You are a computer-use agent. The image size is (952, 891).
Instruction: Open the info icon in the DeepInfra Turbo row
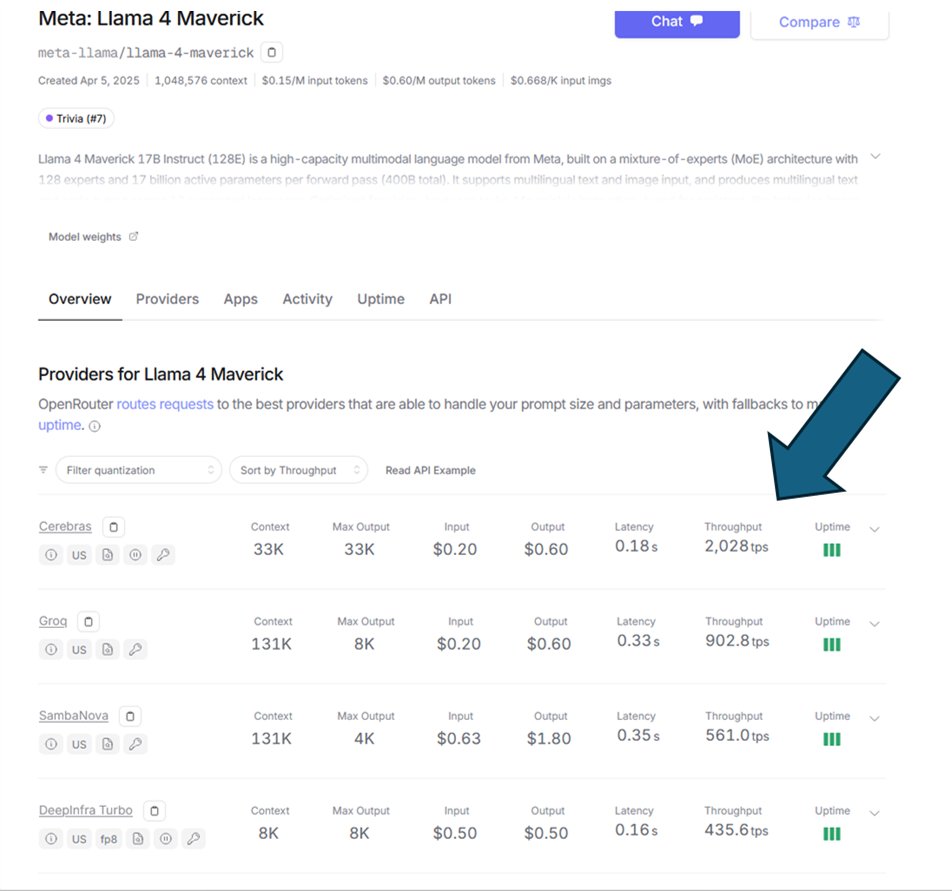[x=51, y=839]
